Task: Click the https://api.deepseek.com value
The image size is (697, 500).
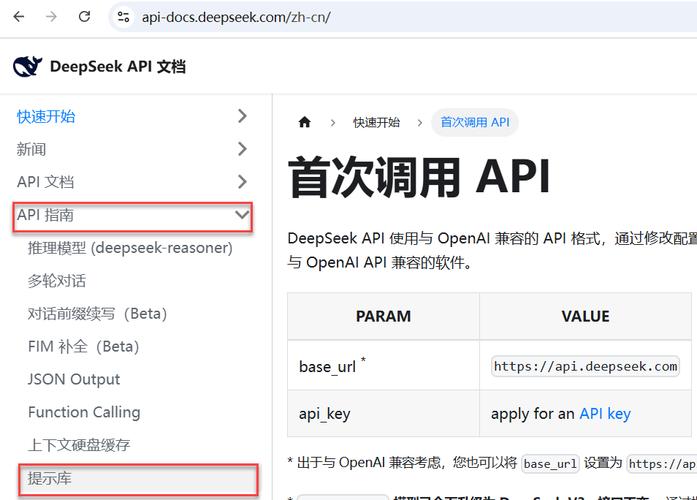Action: 585,367
